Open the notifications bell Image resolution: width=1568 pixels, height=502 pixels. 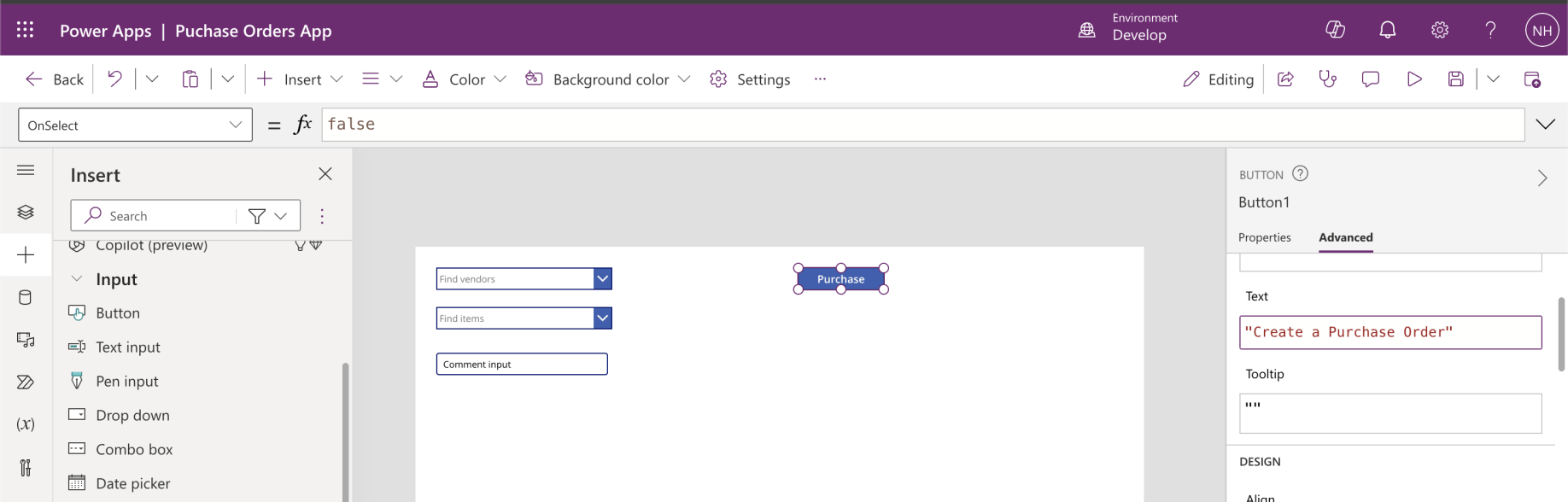(1388, 30)
